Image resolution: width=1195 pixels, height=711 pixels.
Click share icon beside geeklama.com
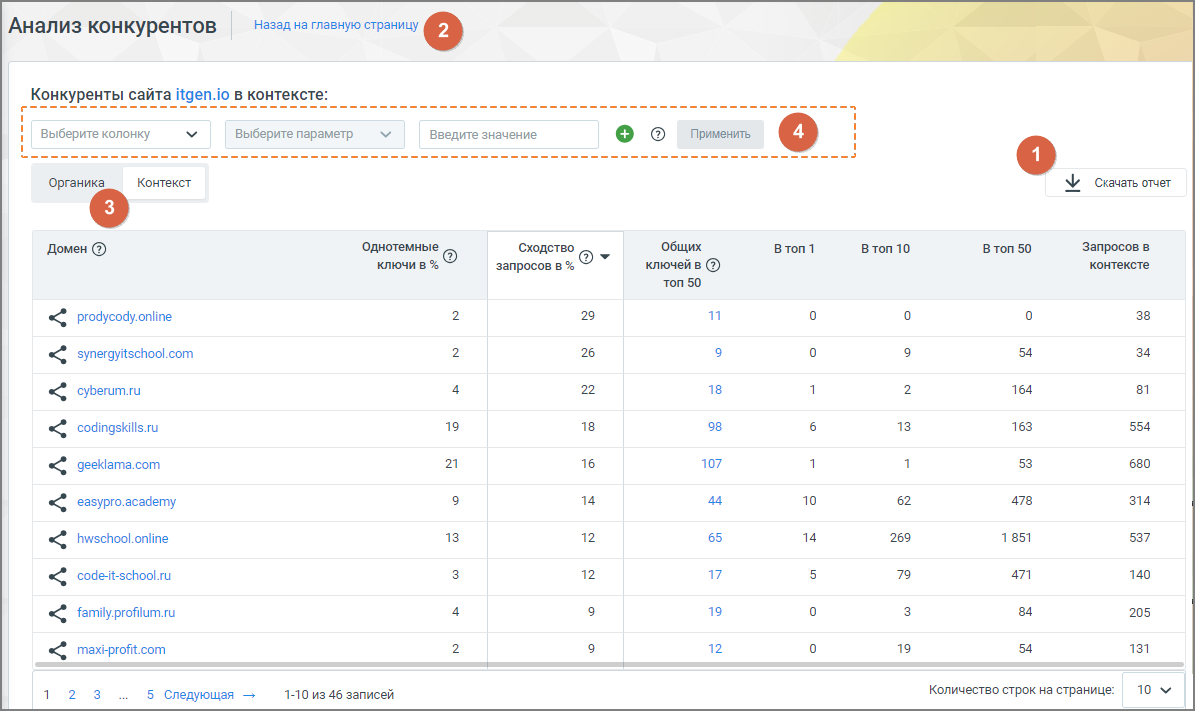[58, 465]
